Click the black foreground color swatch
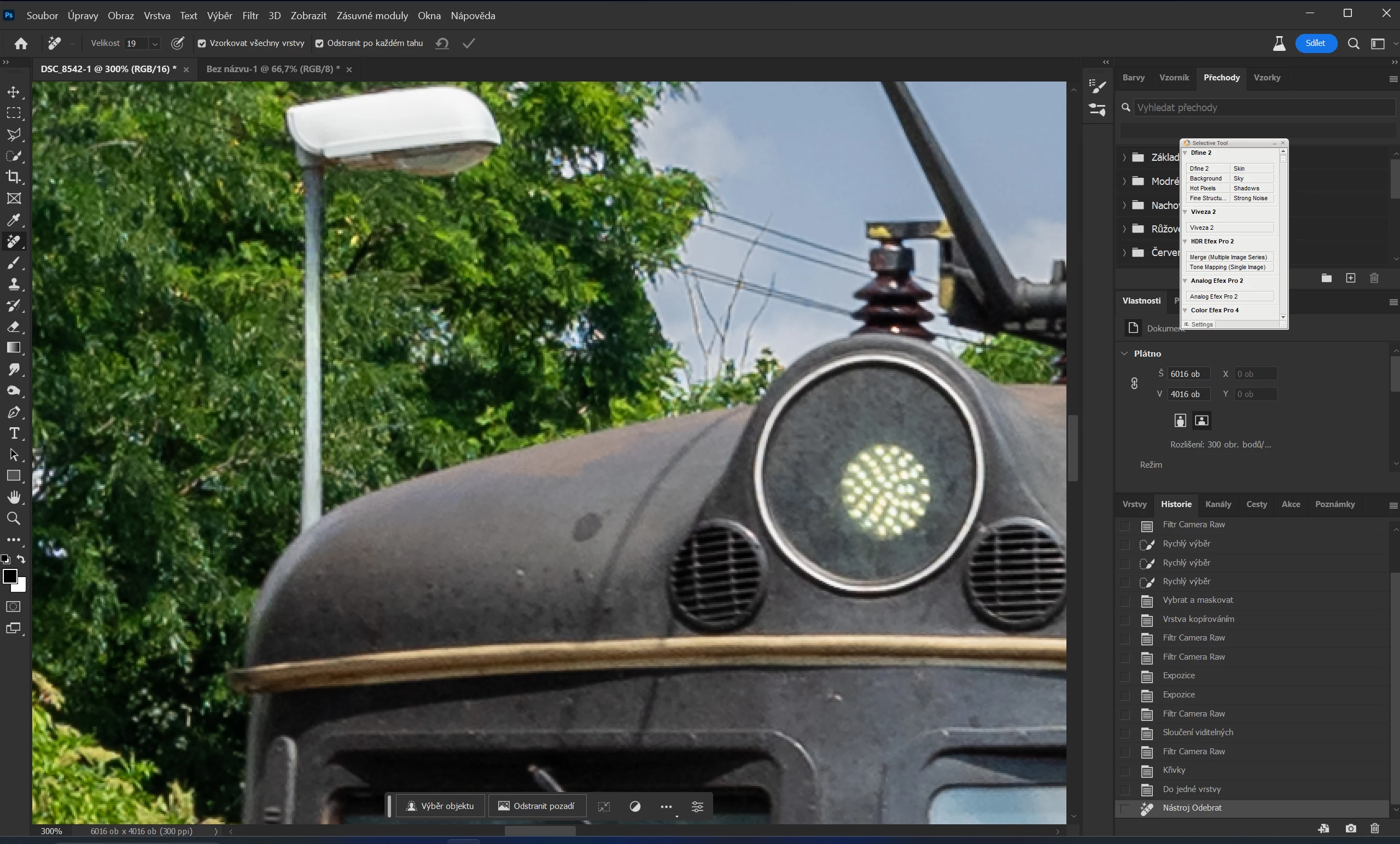 [x=10, y=576]
